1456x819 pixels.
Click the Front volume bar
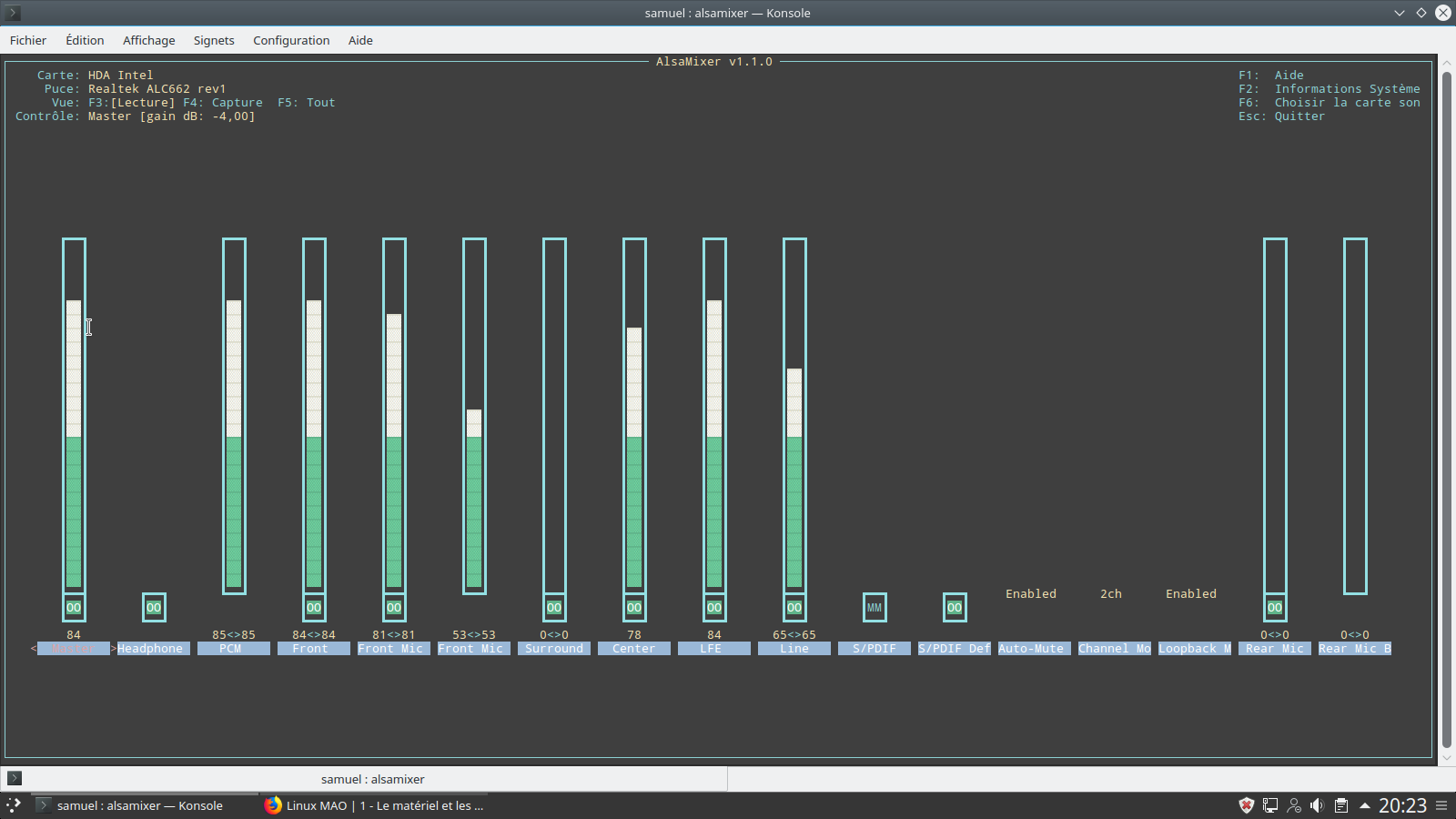(x=314, y=416)
